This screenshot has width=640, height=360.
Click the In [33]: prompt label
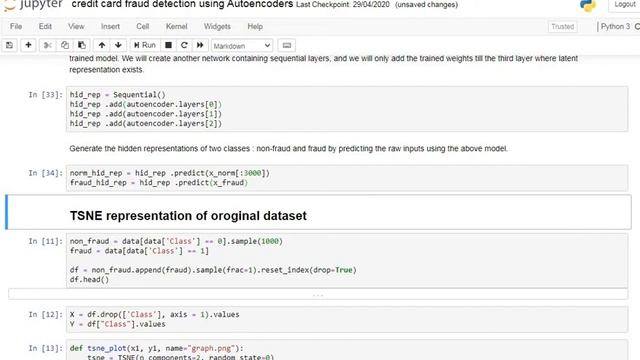click(46, 95)
